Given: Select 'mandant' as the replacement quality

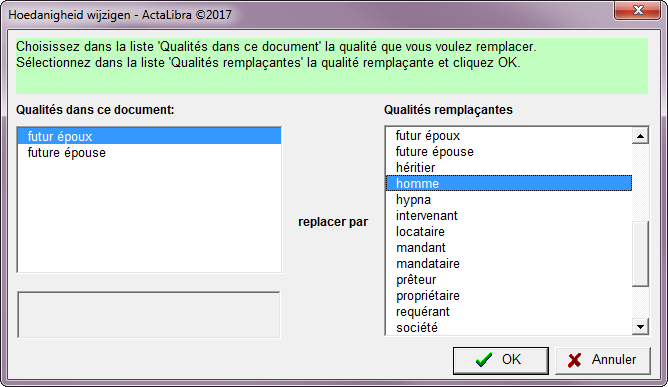Looking at the screenshot, I should coord(509,248).
